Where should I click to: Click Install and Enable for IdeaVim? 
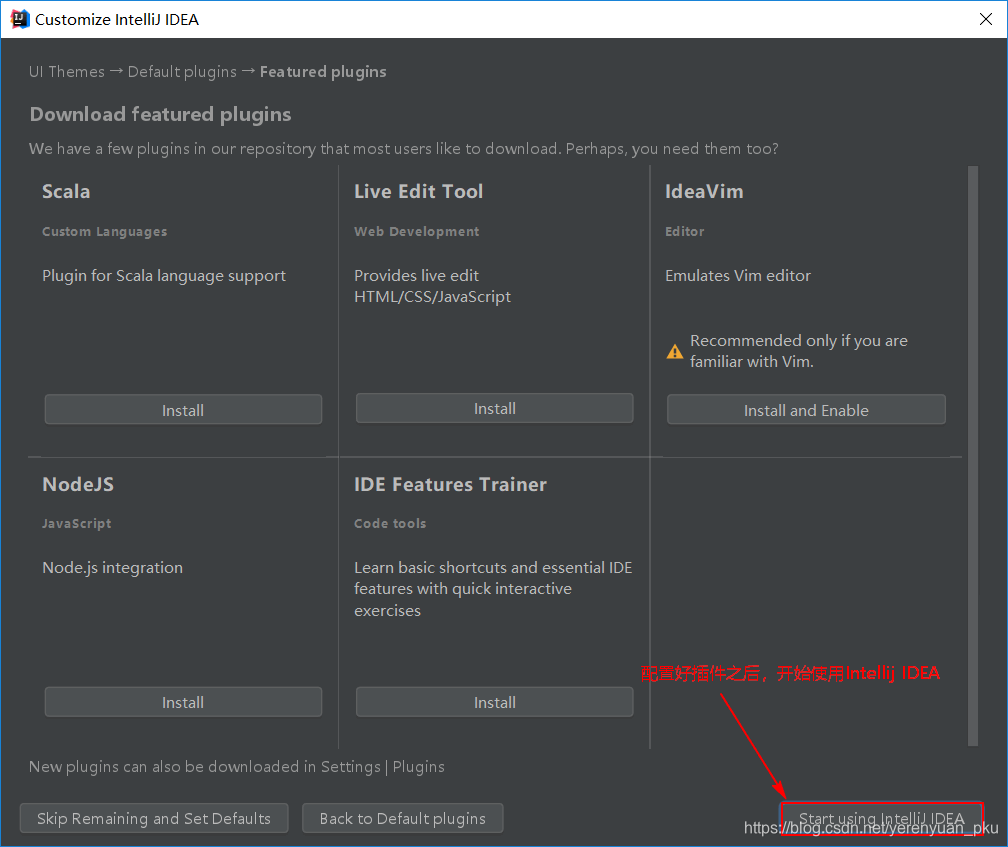coord(806,410)
